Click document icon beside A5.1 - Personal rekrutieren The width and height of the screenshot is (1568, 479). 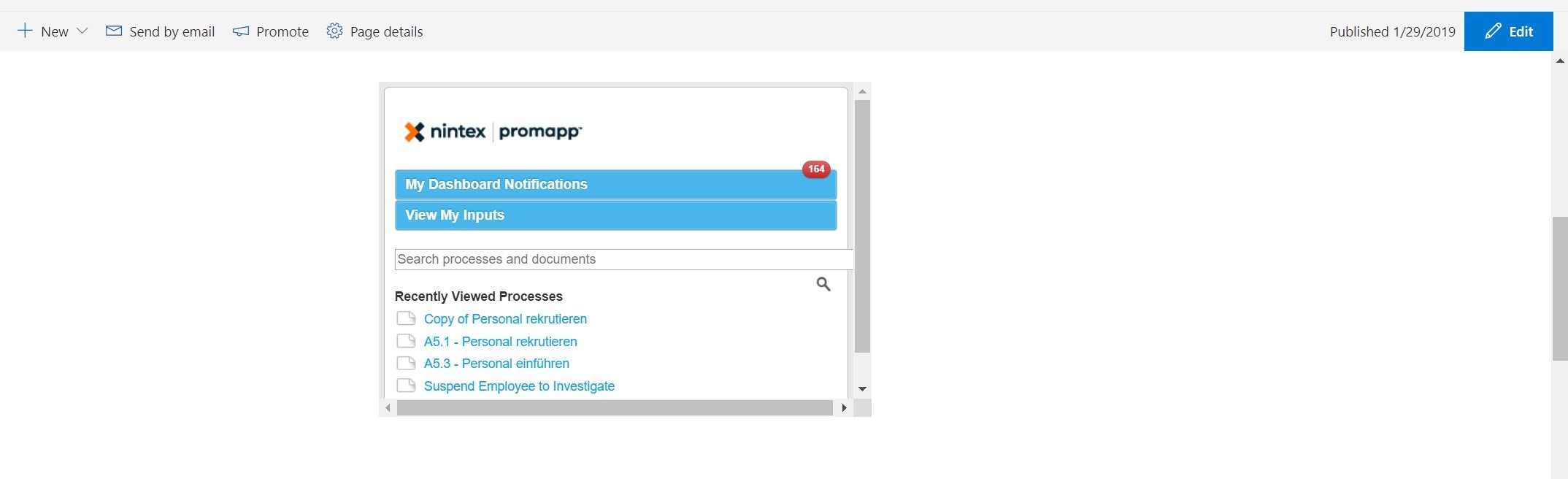(406, 341)
